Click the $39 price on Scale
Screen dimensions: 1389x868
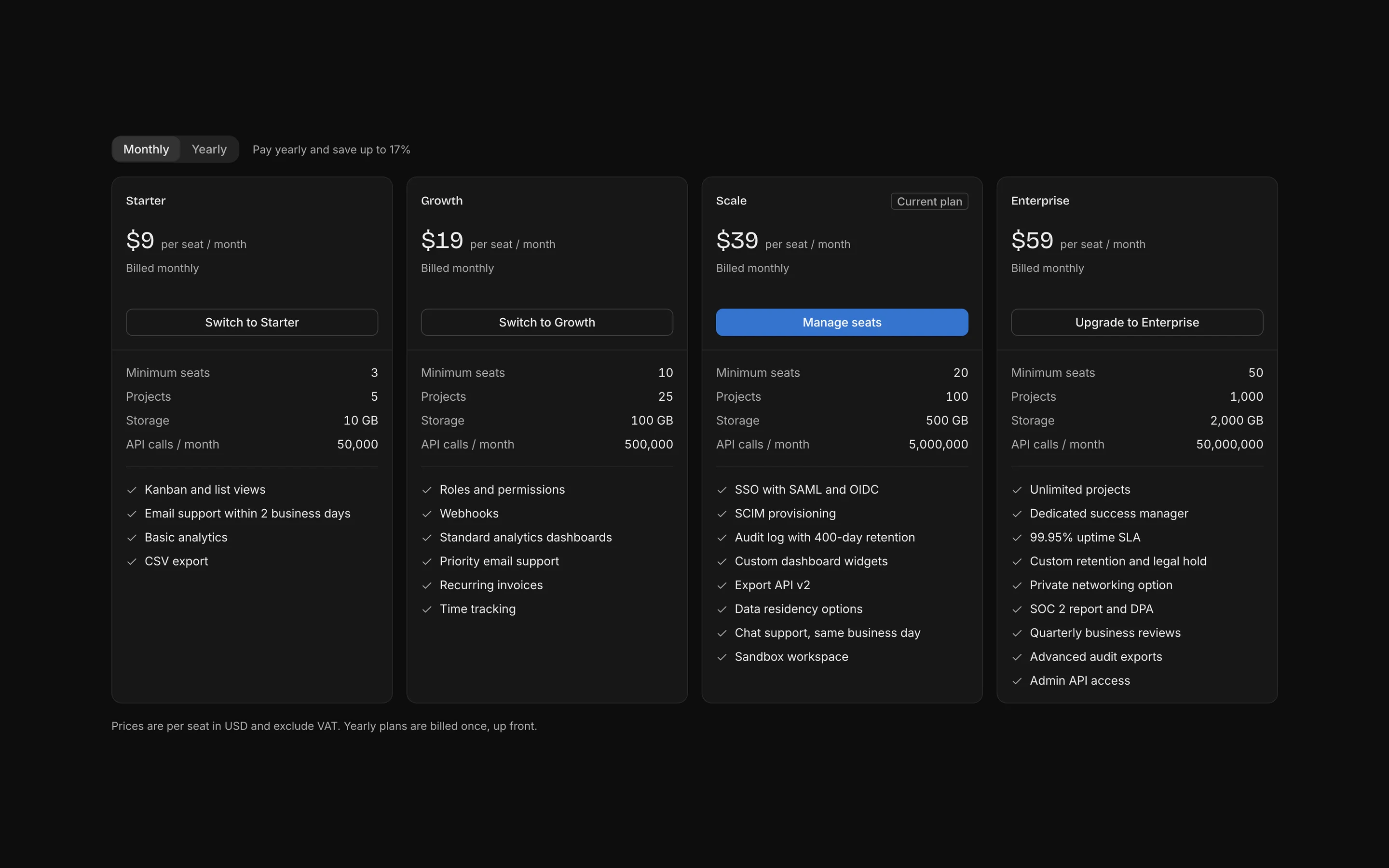point(737,240)
